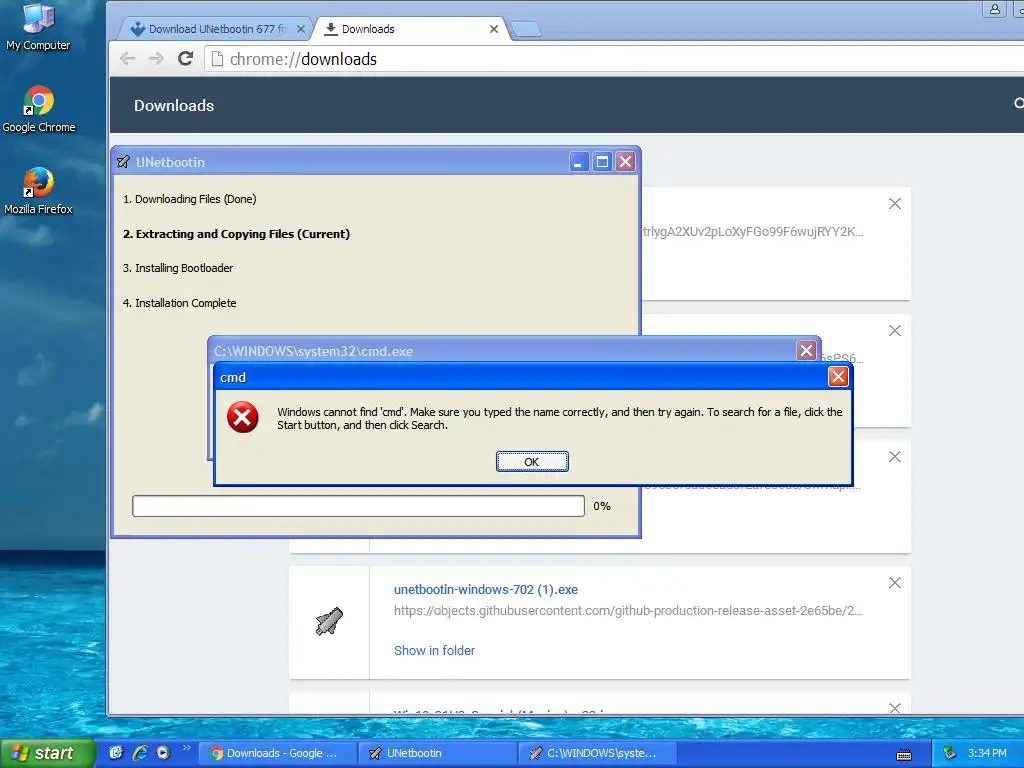
Task: Reload the Chrome downloads page
Action: point(185,59)
